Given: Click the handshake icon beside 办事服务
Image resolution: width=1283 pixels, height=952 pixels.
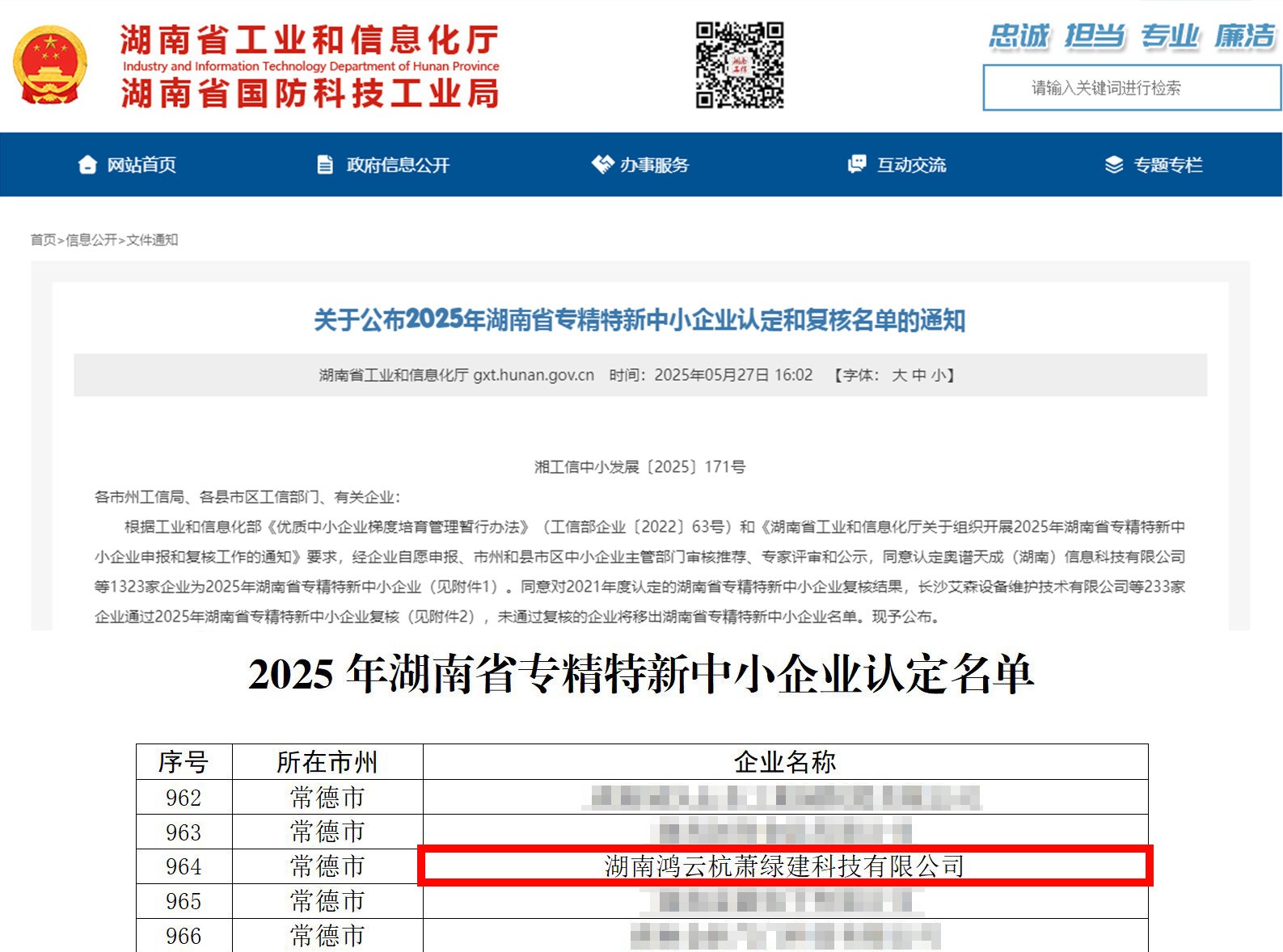Looking at the screenshot, I should click(602, 165).
